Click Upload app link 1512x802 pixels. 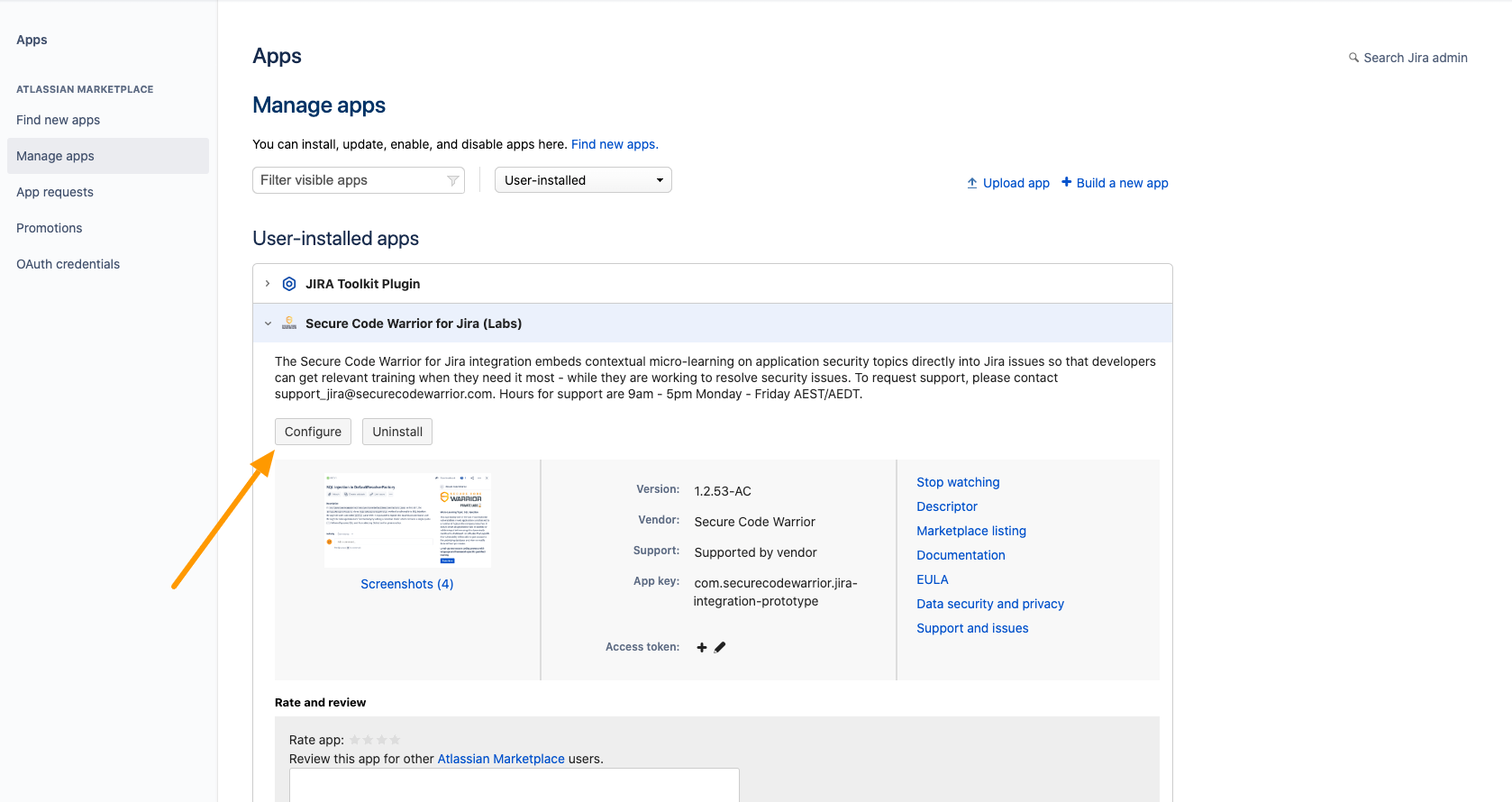click(1008, 183)
